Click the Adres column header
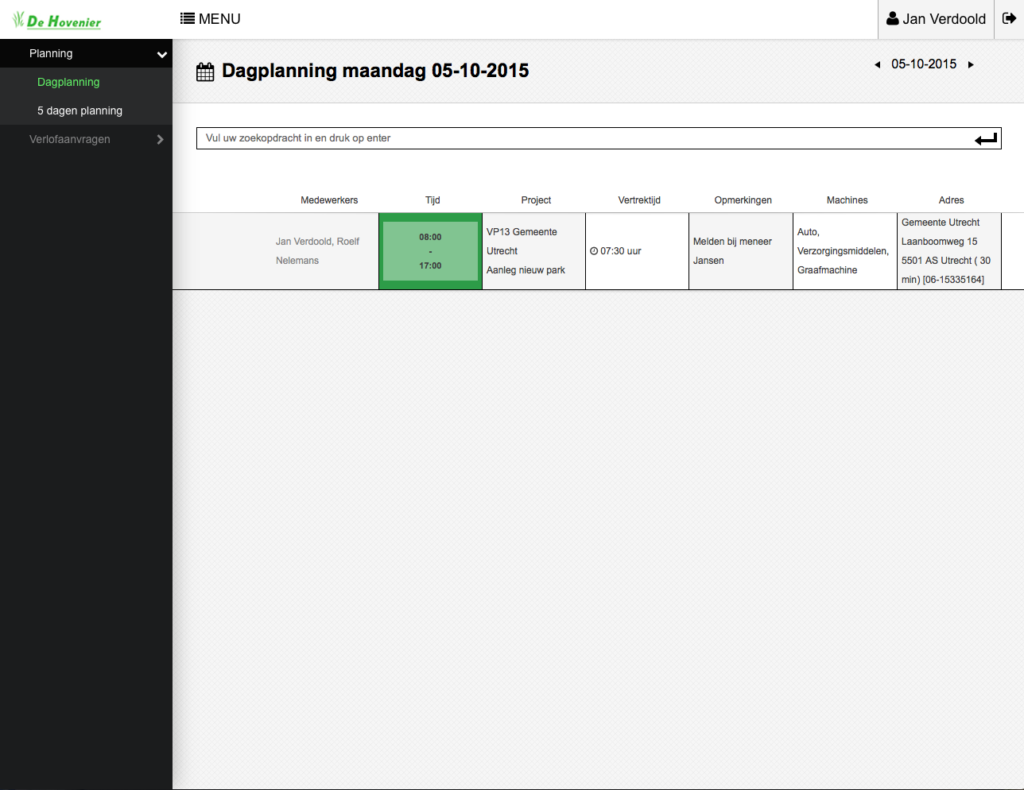This screenshot has height=790, width=1024. 951,200
